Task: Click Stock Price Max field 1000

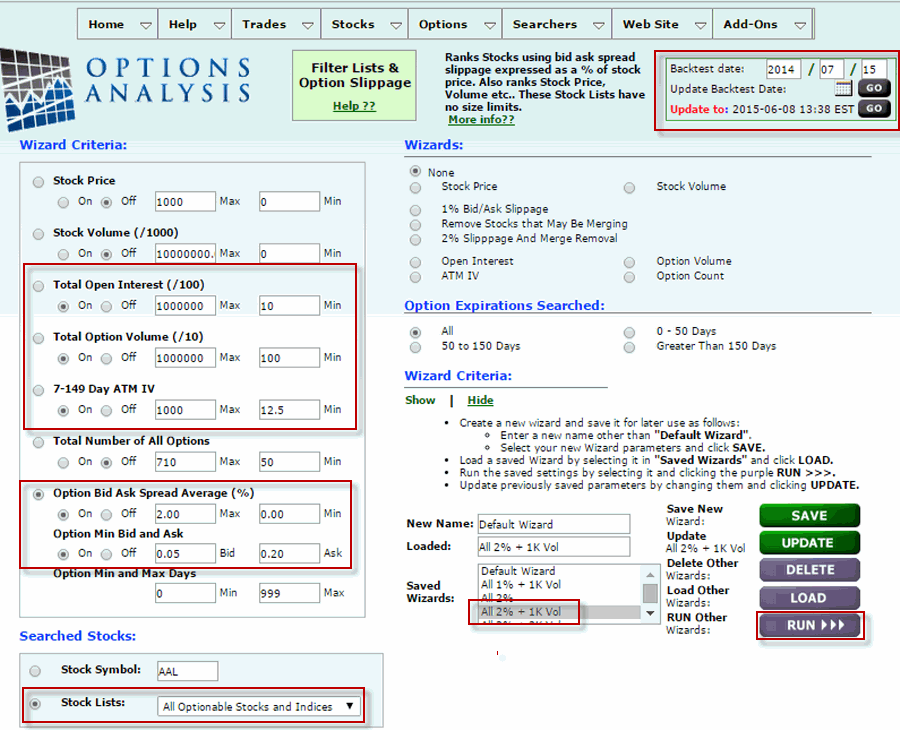Action: 185,201
